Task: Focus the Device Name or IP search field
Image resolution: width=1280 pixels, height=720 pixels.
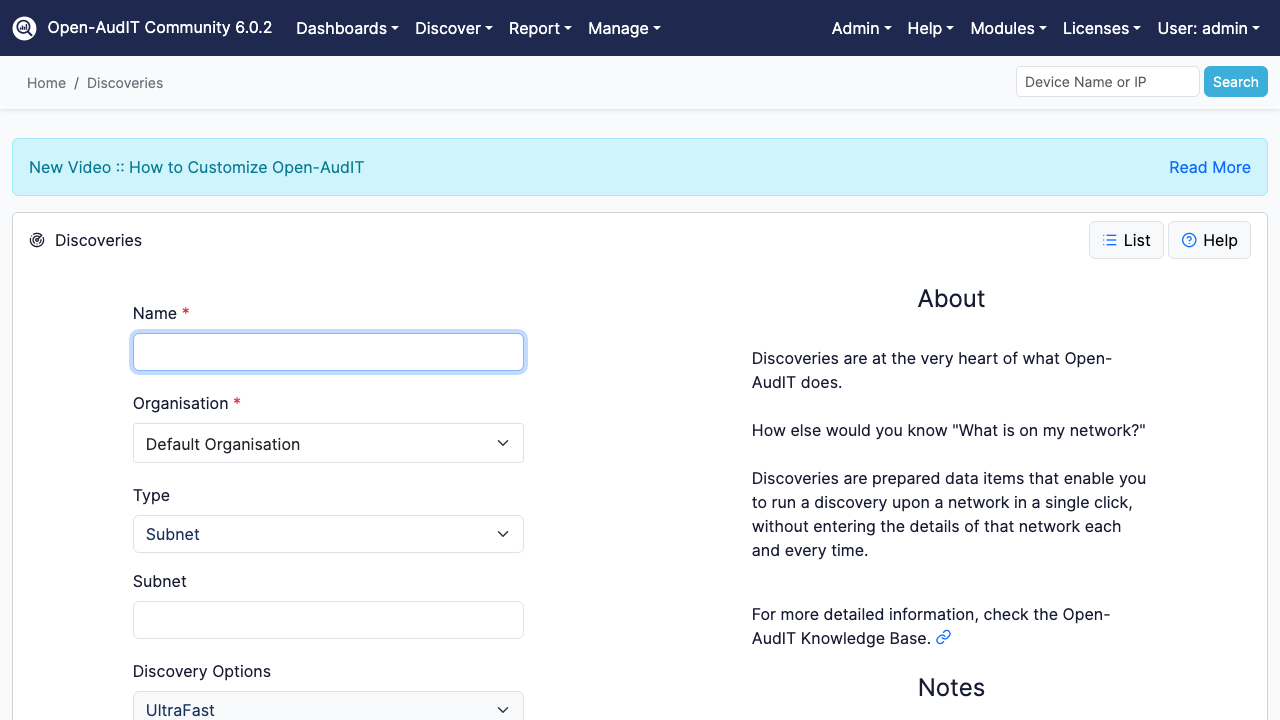Action: [x=1107, y=82]
